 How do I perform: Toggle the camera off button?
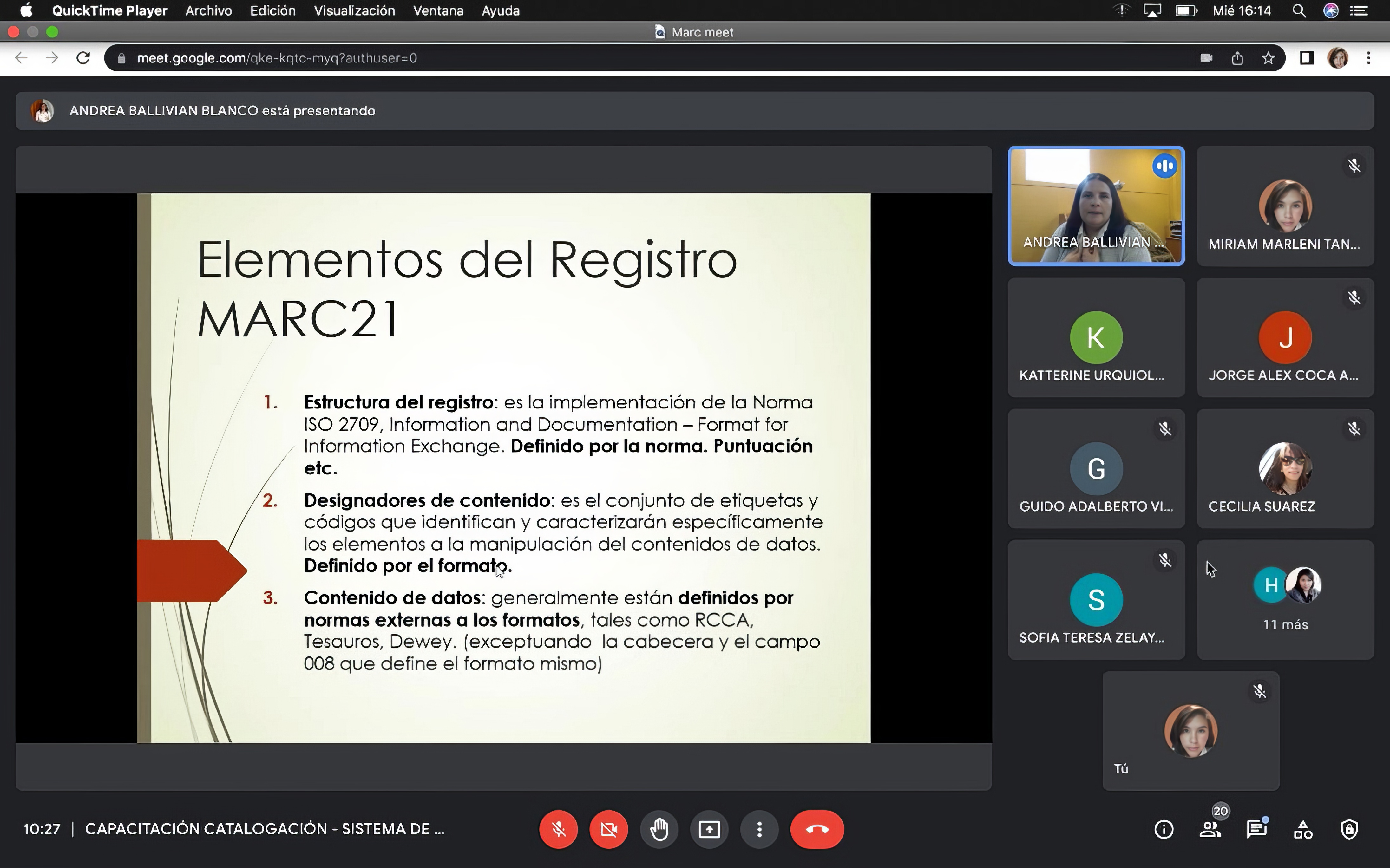[x=609, y=829]
